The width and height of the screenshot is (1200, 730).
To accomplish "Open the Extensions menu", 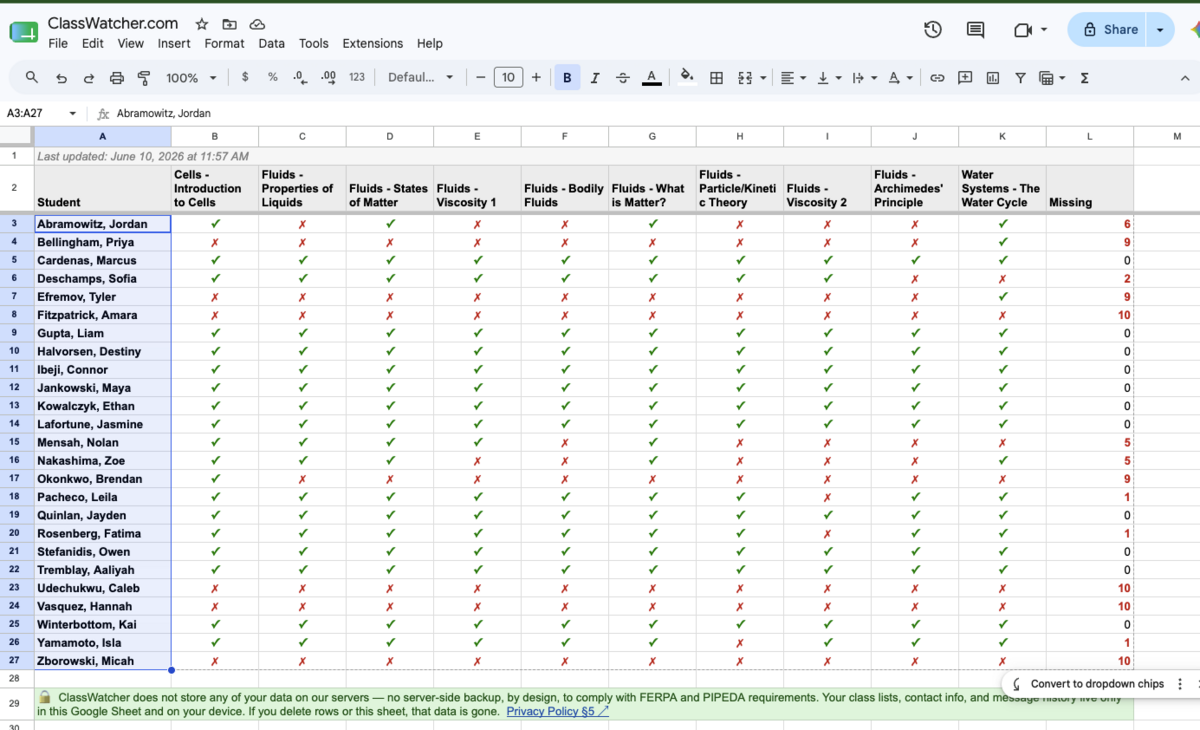I will click(x=373, y=43).
